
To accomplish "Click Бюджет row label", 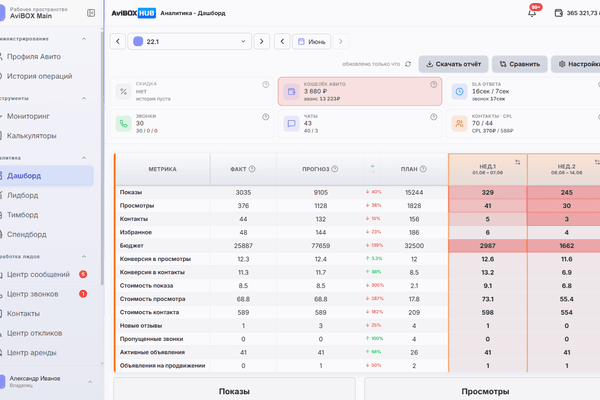I will tap(132, 246).
